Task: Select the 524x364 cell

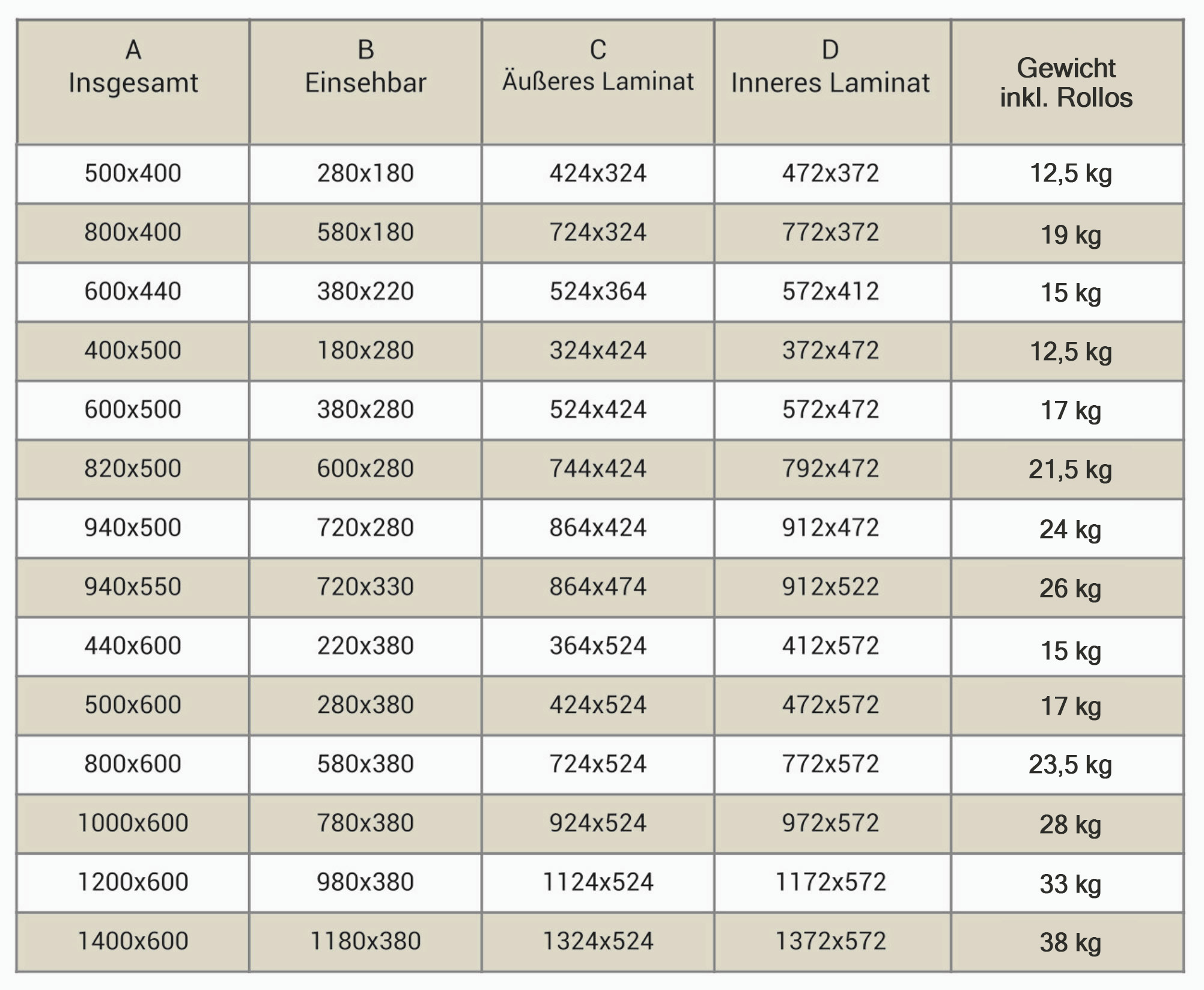Action: click(x=598, y=292)
